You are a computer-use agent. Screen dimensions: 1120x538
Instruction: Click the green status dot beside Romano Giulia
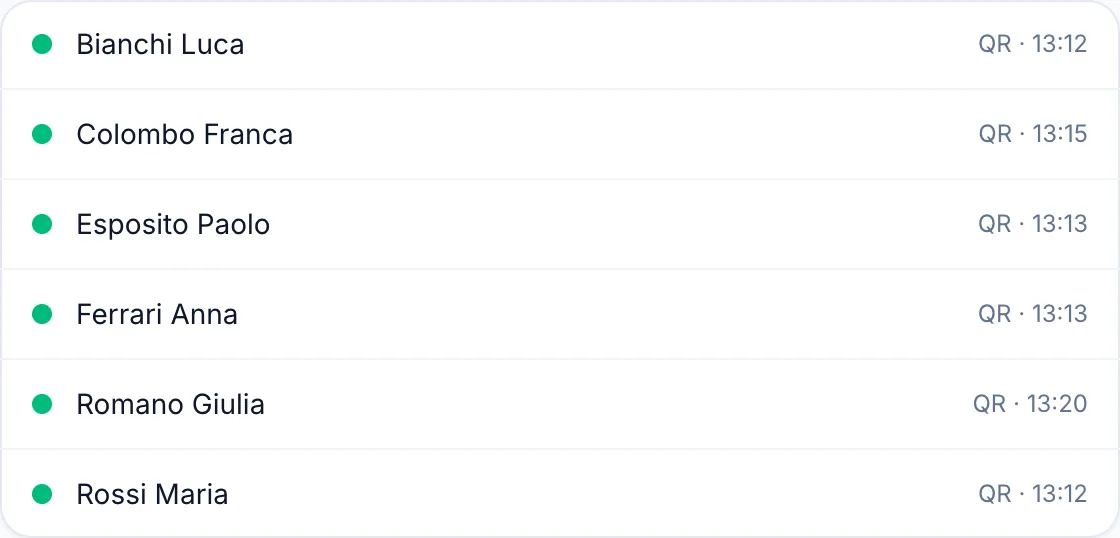click(42, 404)
